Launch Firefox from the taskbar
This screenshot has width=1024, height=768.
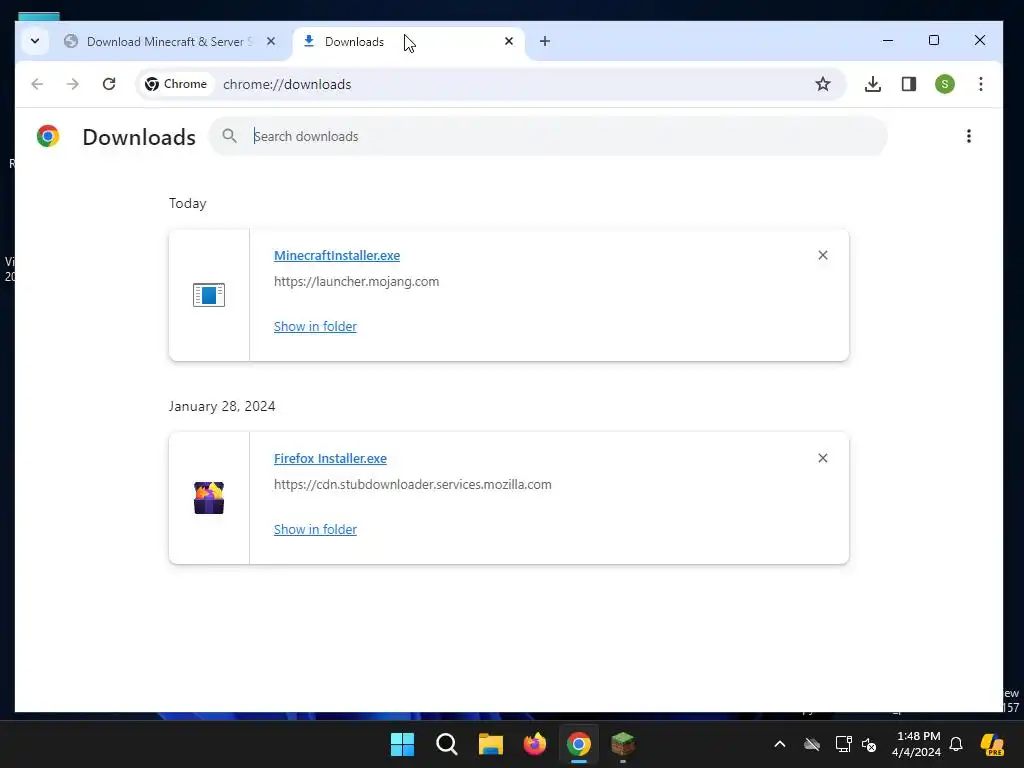point(535,744)
